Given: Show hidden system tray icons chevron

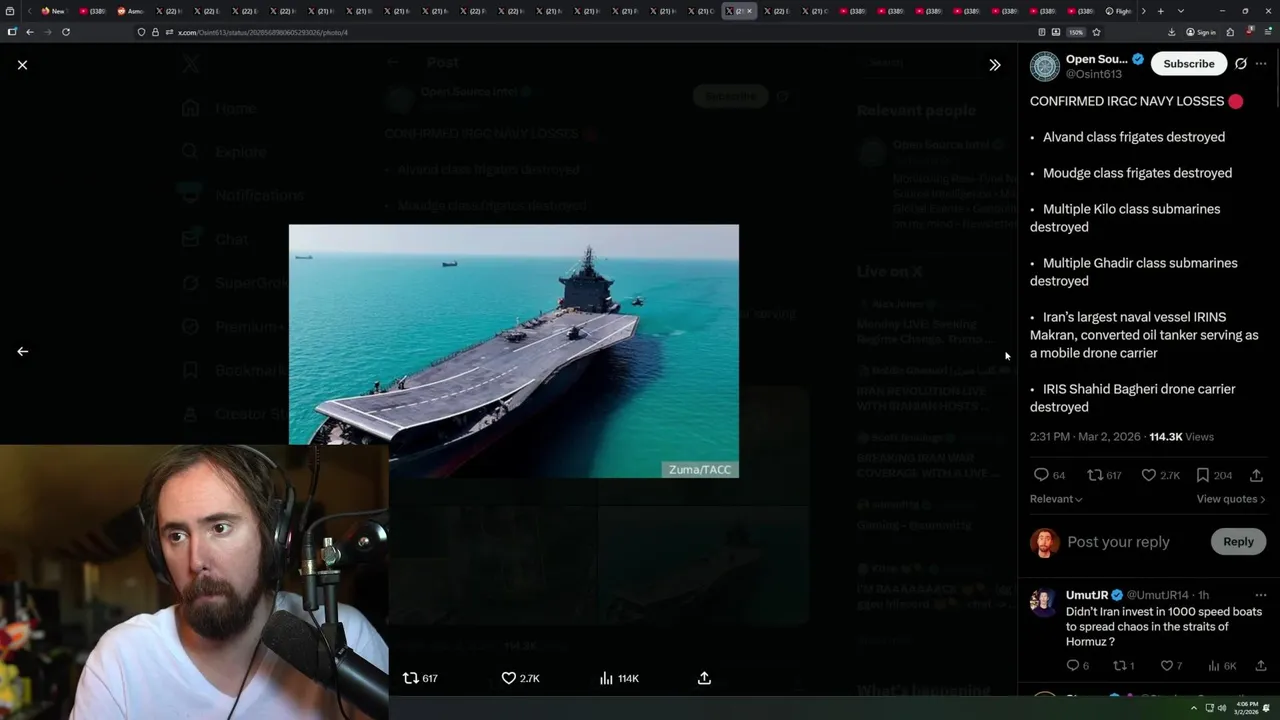Looking at the screenshot, I should tap(1194, 708).
